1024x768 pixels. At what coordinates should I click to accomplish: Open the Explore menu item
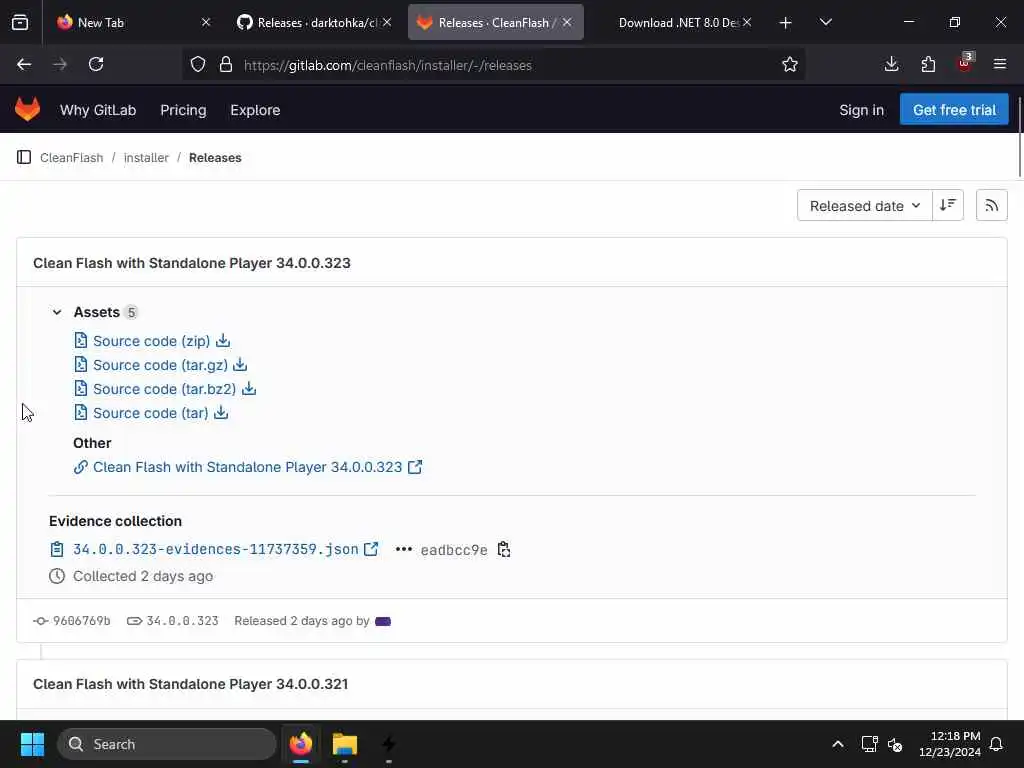[x=255, y=110]
